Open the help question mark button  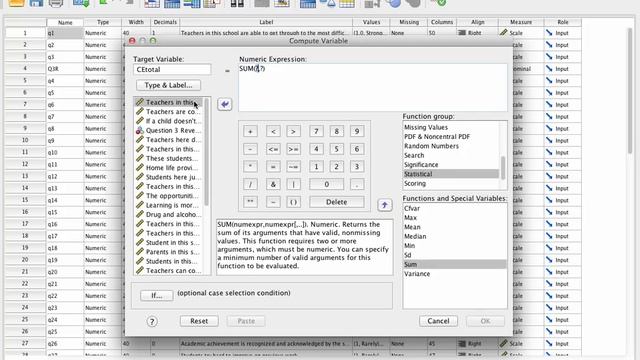pos(152,322)
